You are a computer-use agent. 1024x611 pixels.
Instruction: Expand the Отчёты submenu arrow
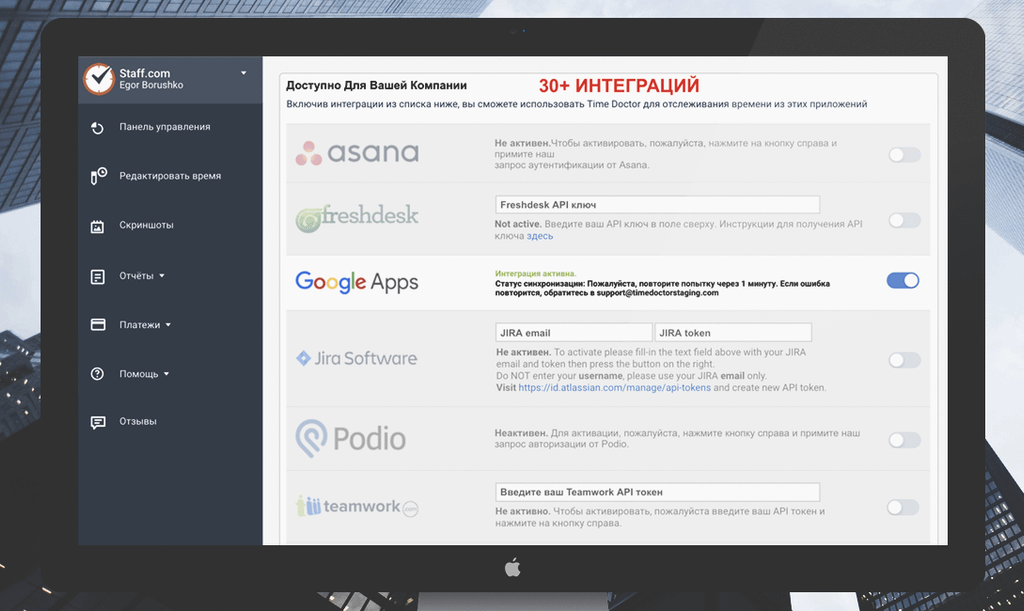tap(162, 275)
